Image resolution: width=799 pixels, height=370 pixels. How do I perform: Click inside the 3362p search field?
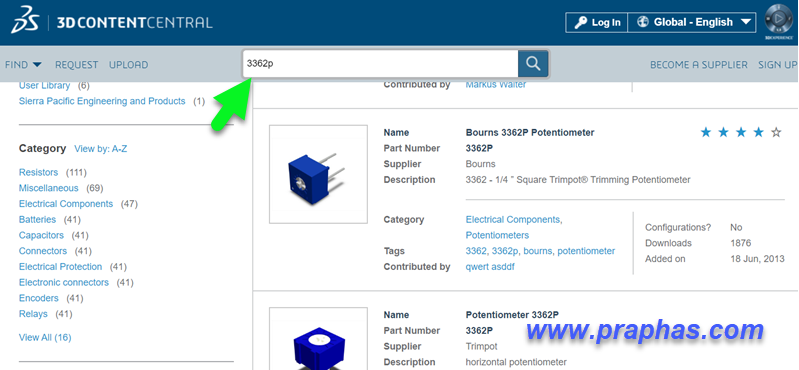(x=381, y=64)
